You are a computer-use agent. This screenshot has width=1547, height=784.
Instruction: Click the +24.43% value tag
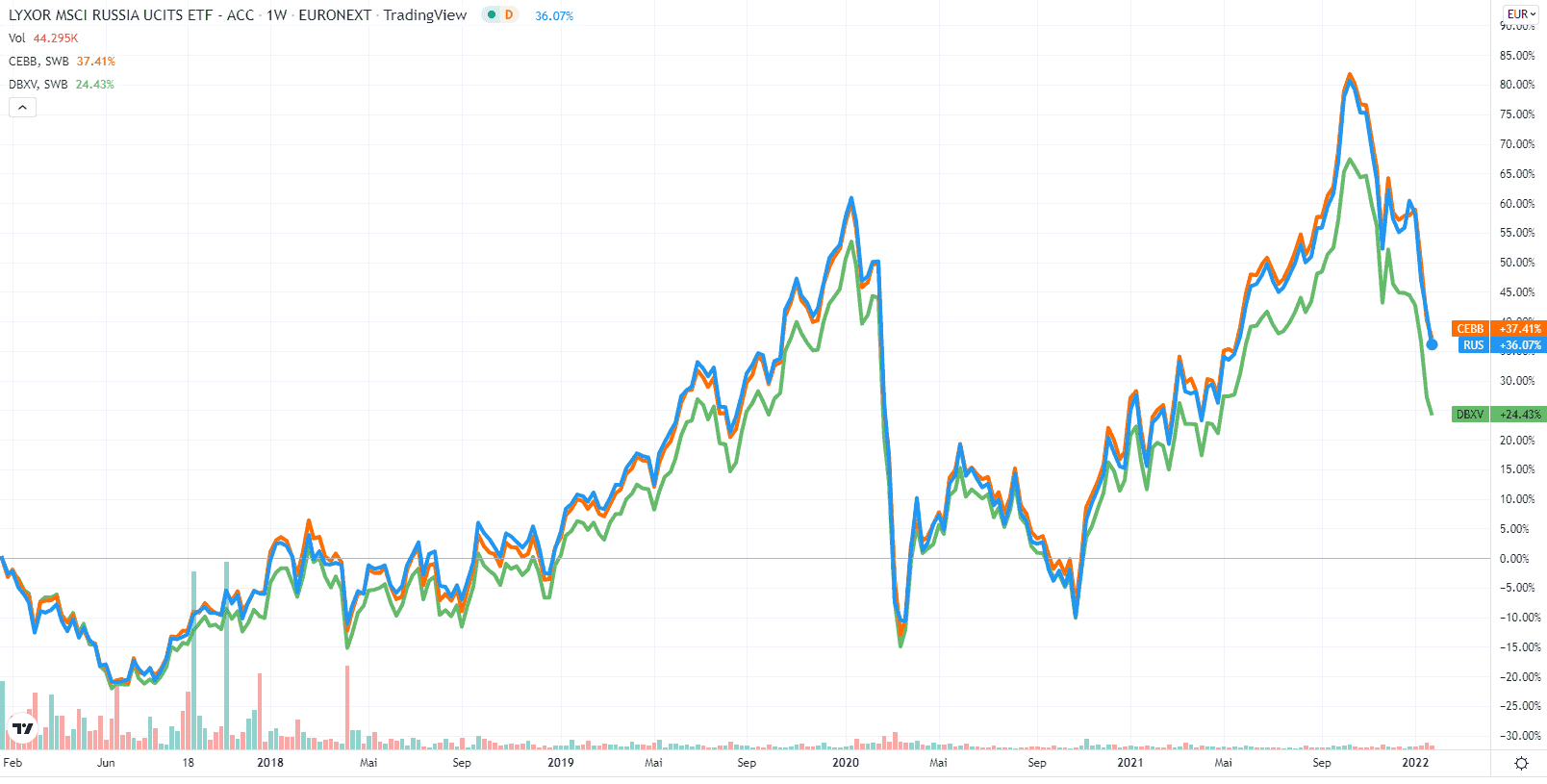pos(1519,415)
